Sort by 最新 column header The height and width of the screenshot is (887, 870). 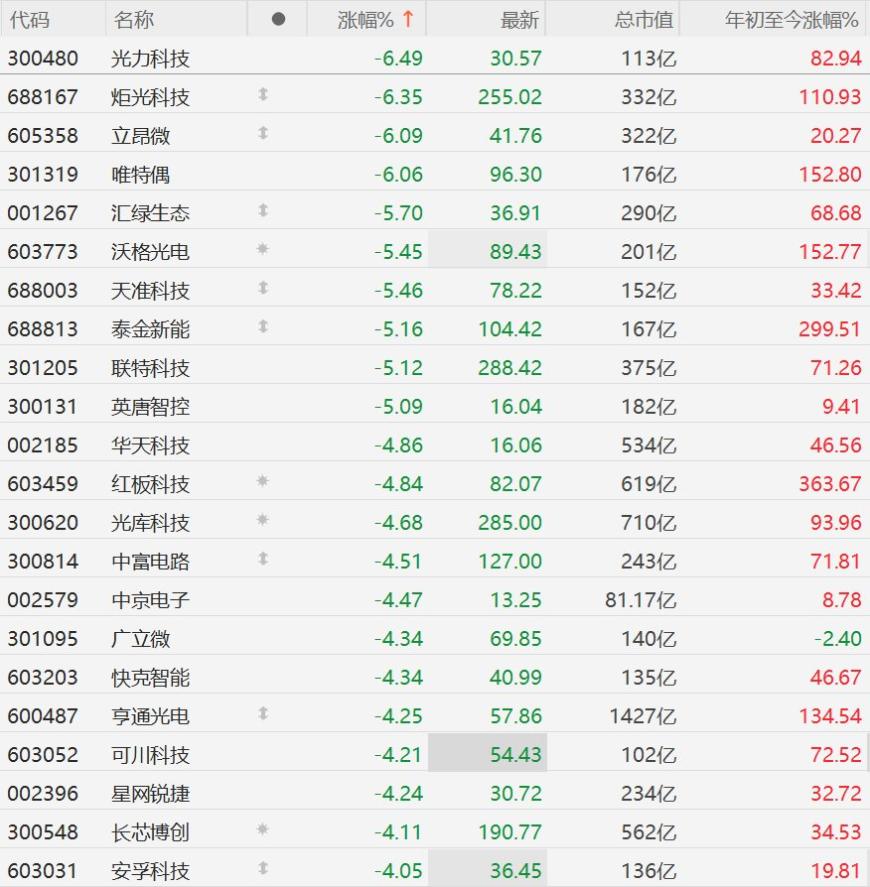pyautogui.click(x=520, y=20)
